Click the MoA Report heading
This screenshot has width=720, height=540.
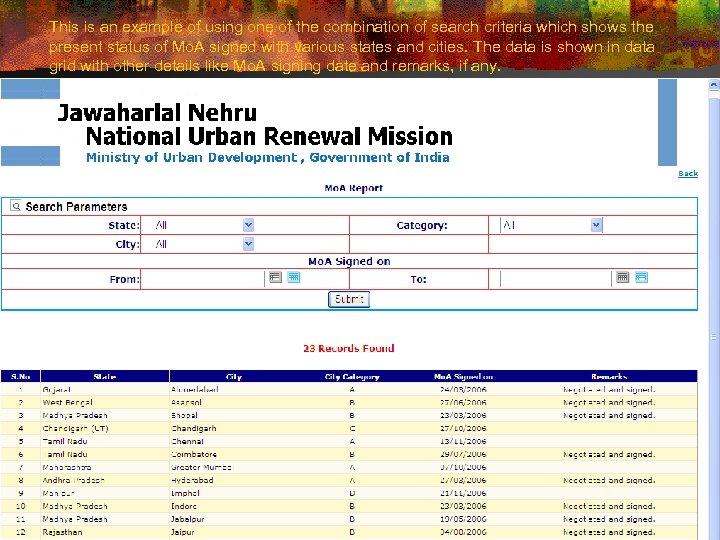pos(354,188)
